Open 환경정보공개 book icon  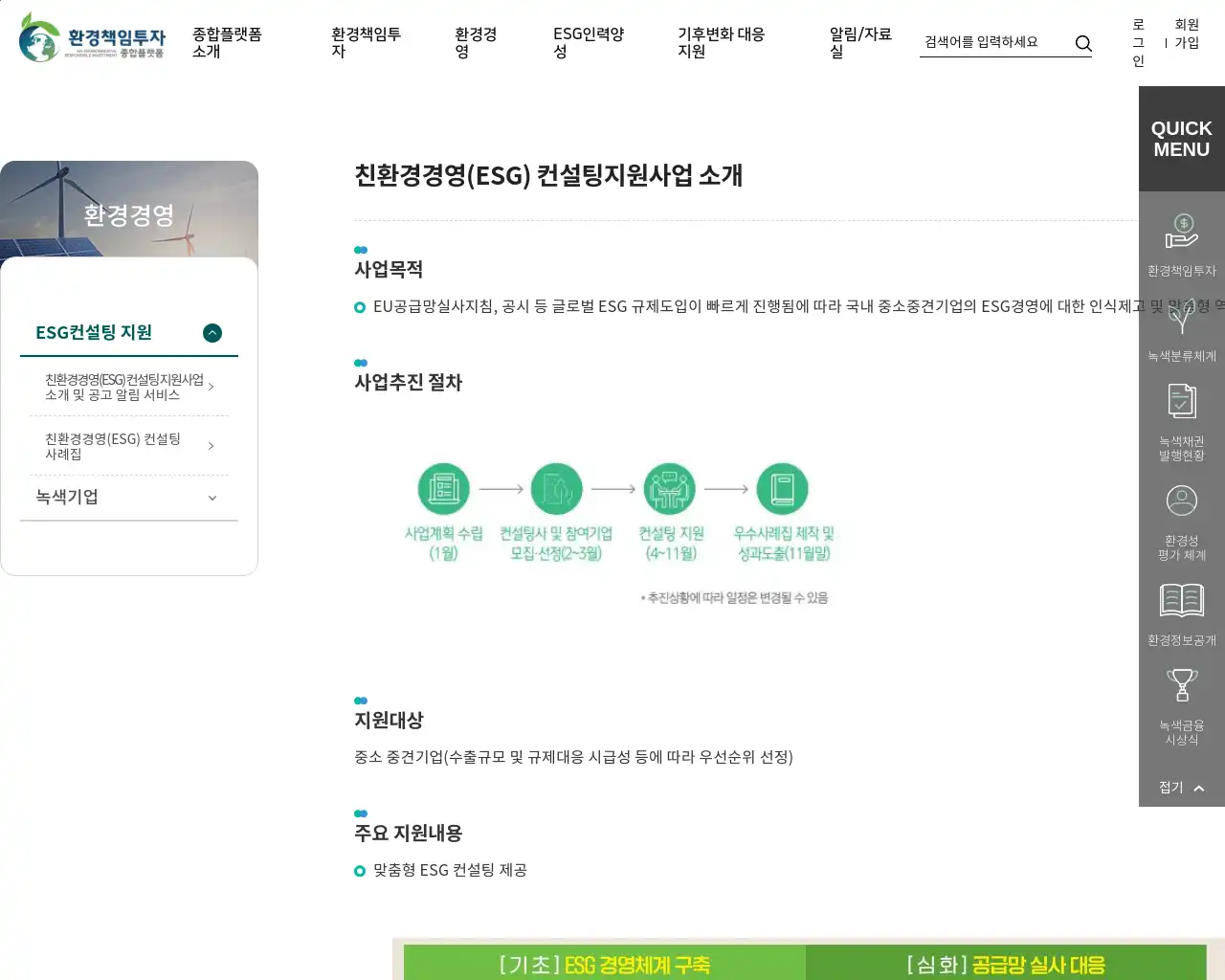pyautogui.click(x=1181, y=601)
